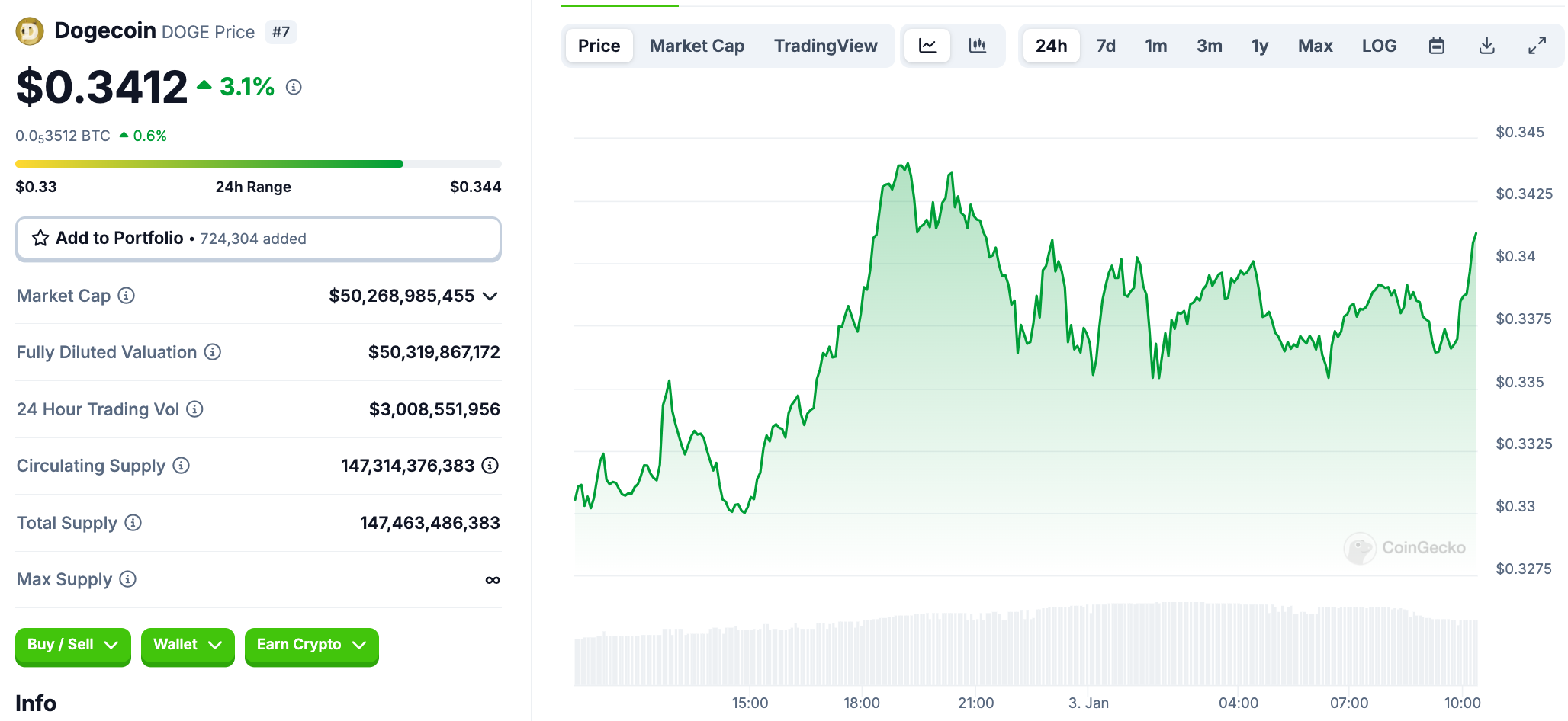Click the star icon to add to portfolio
The width and height of the screenshot is (1568, 721).
click(40, 239)
